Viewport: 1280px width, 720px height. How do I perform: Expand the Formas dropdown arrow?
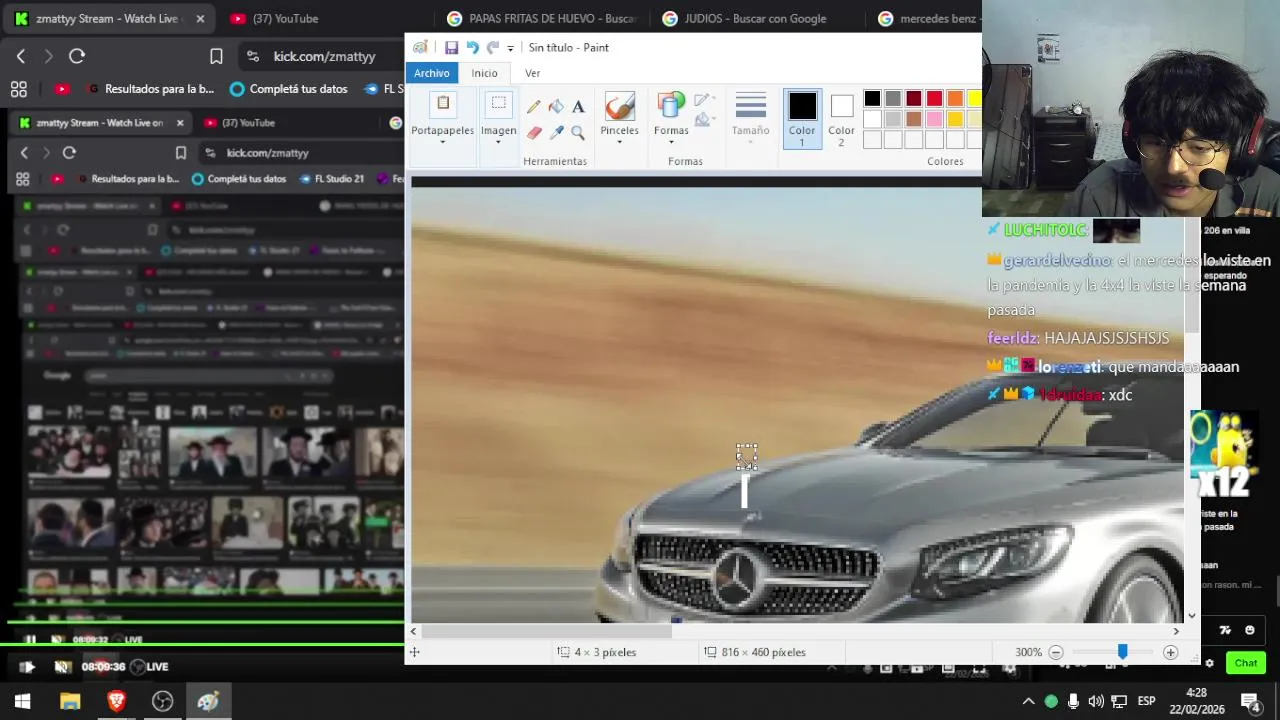tap(671, 142)
